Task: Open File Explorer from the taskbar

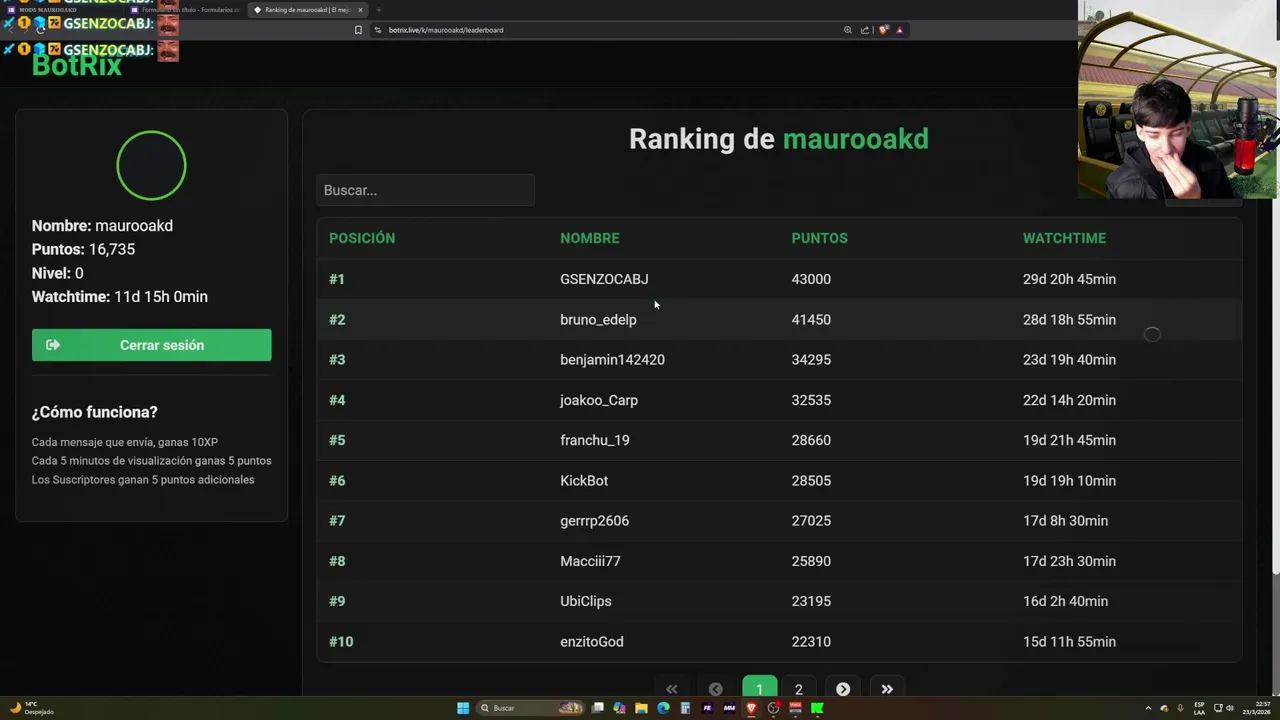Action: 641,708
